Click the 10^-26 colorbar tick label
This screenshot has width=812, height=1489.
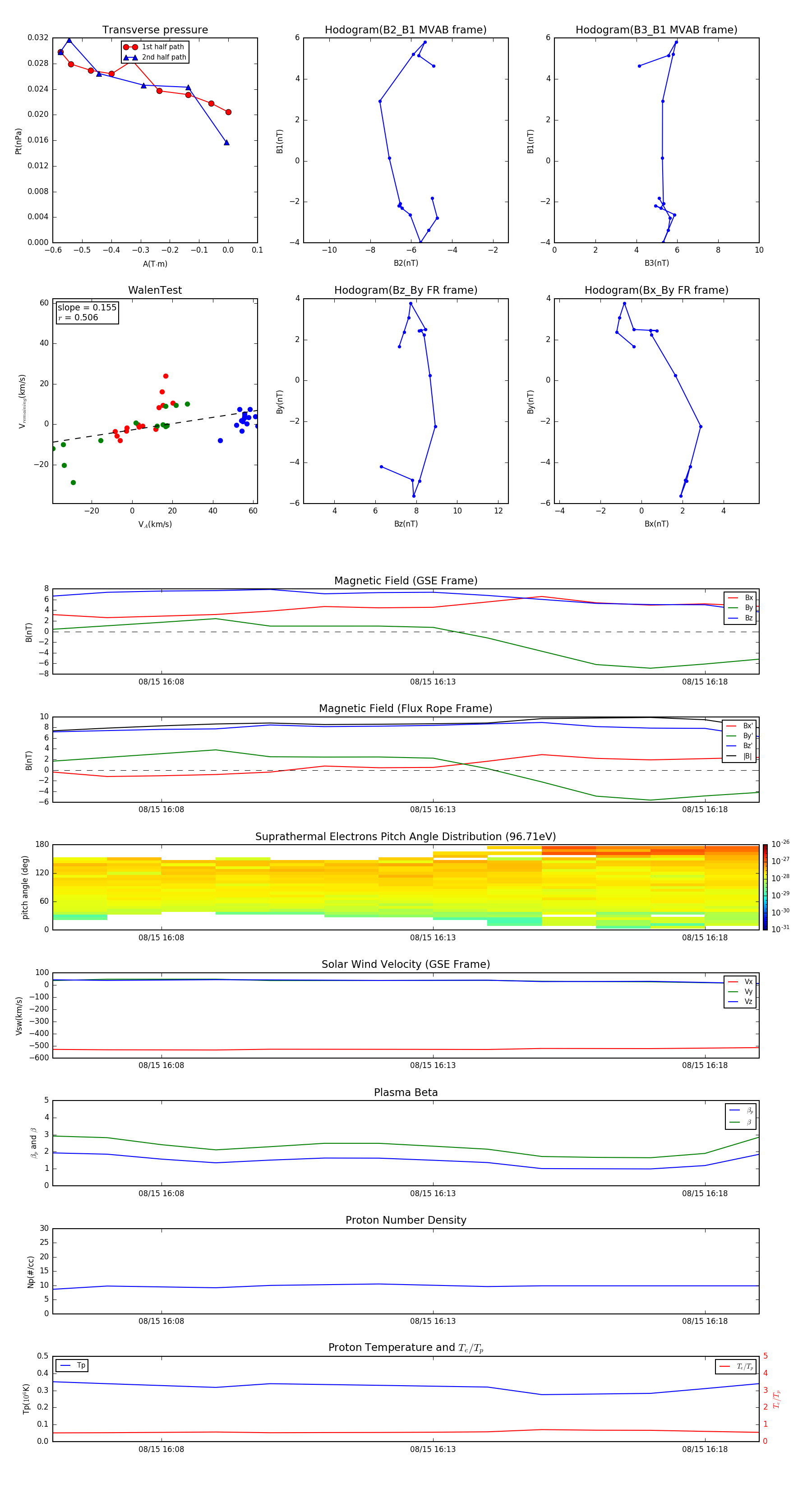[x=780, y=844]
